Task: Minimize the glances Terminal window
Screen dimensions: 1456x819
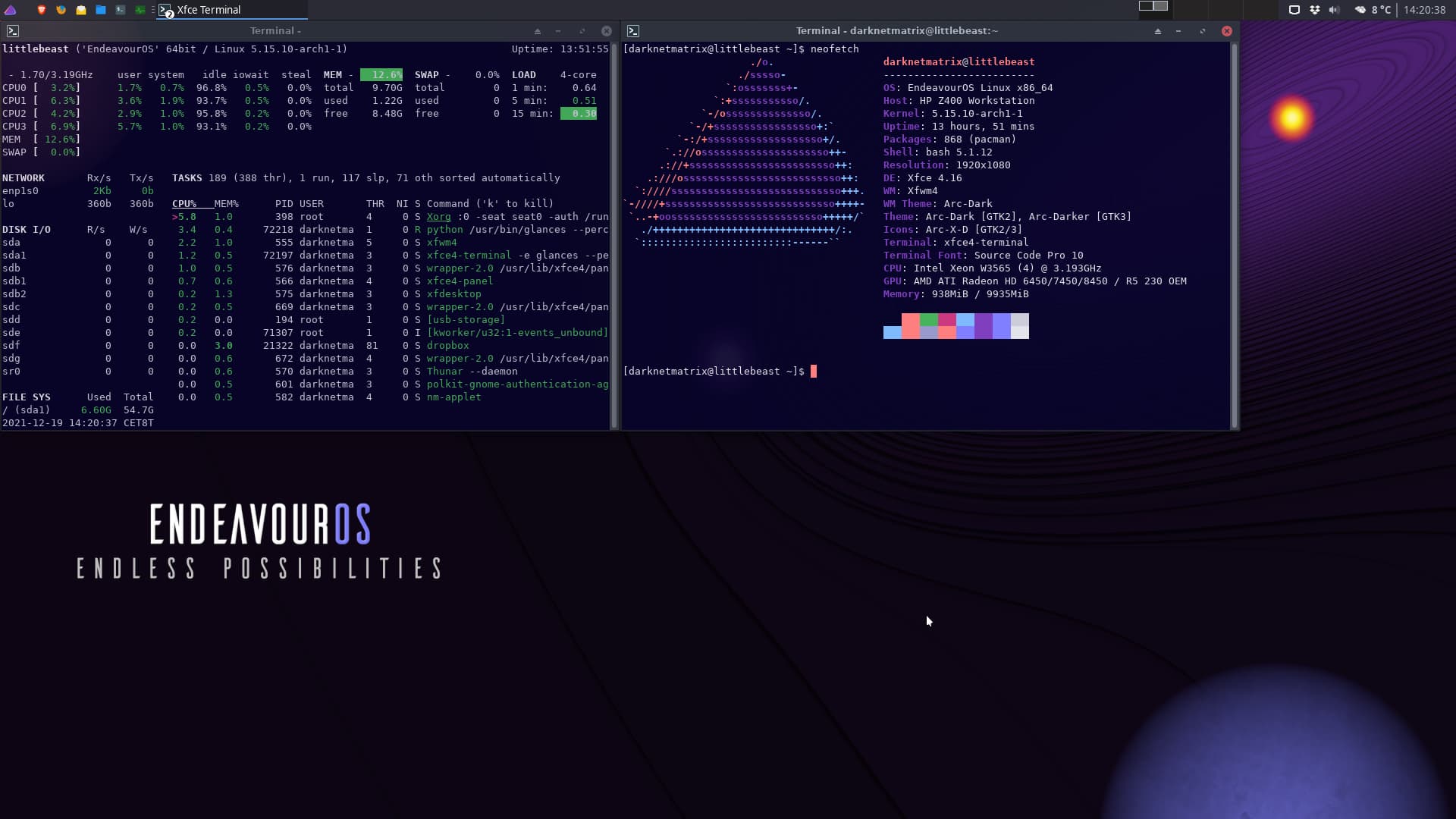Action: pos(558,31)
